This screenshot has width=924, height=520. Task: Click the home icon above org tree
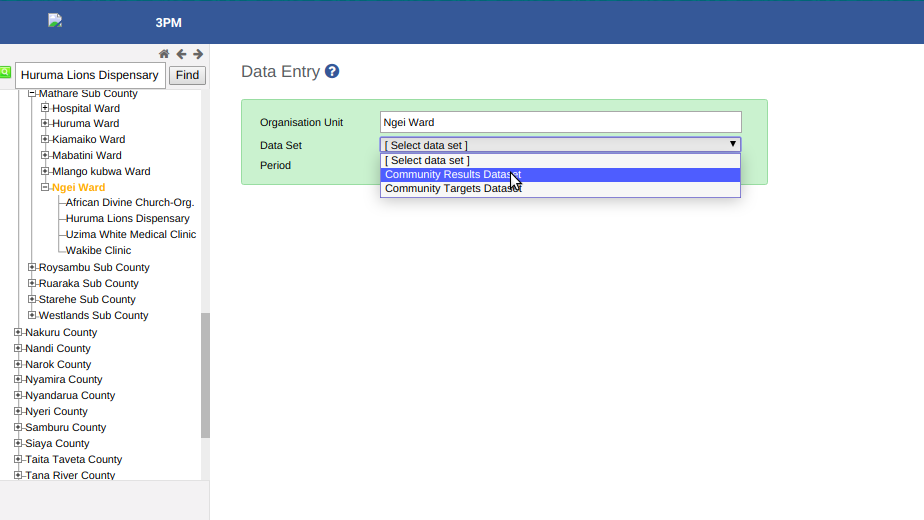point(164,54)
